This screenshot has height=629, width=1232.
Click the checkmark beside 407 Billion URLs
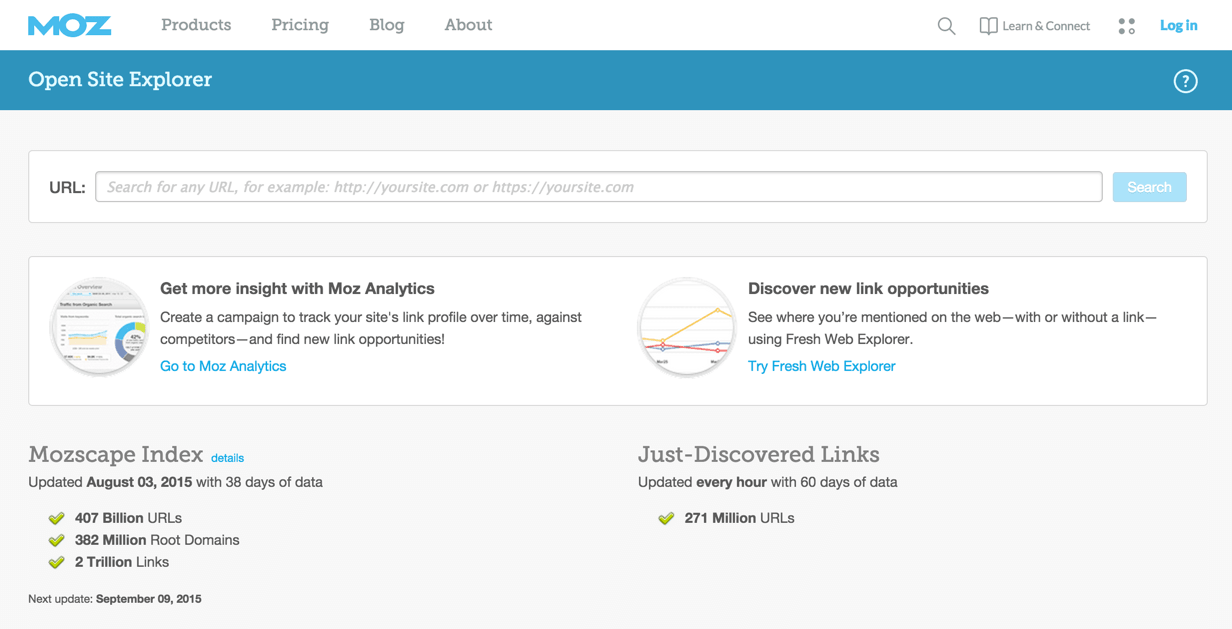[x=57, y=518]
